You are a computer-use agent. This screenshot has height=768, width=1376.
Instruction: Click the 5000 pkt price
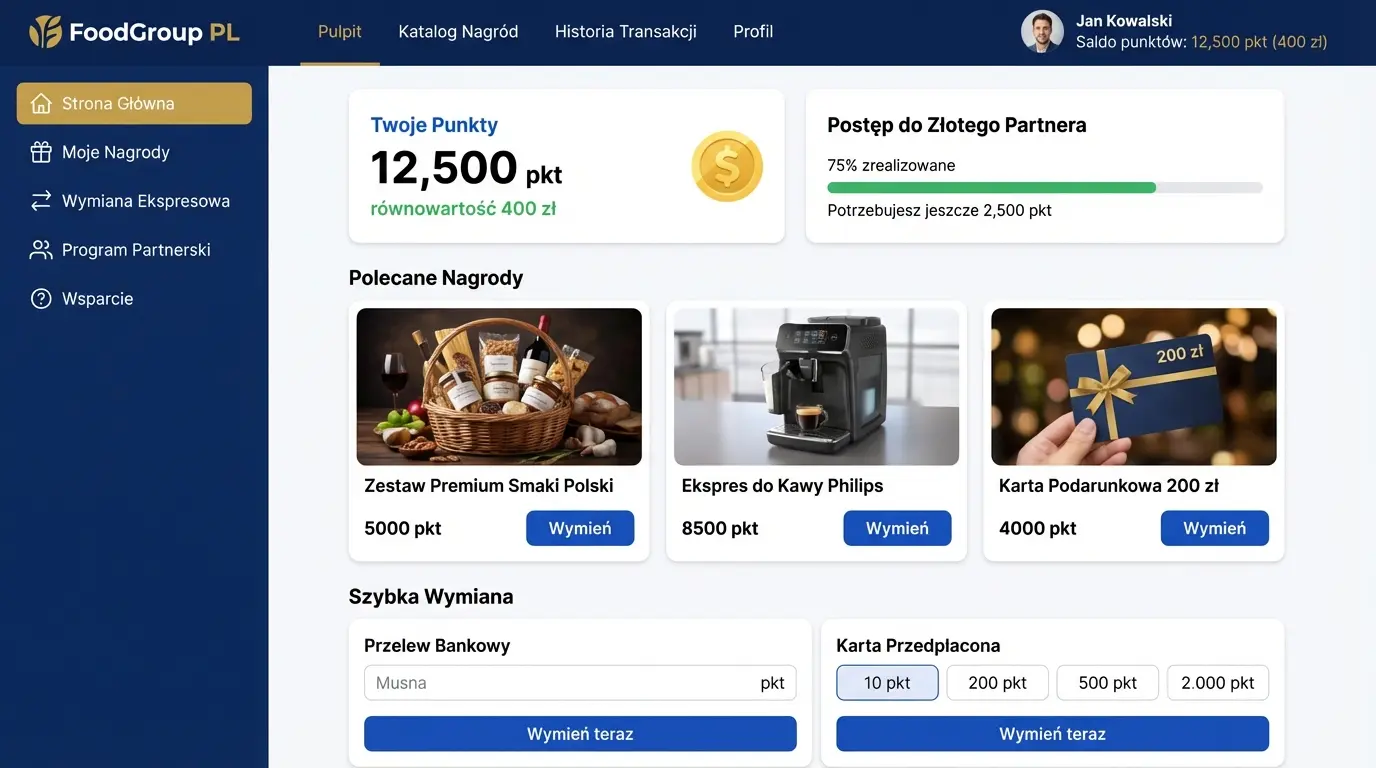click(403, 528)
